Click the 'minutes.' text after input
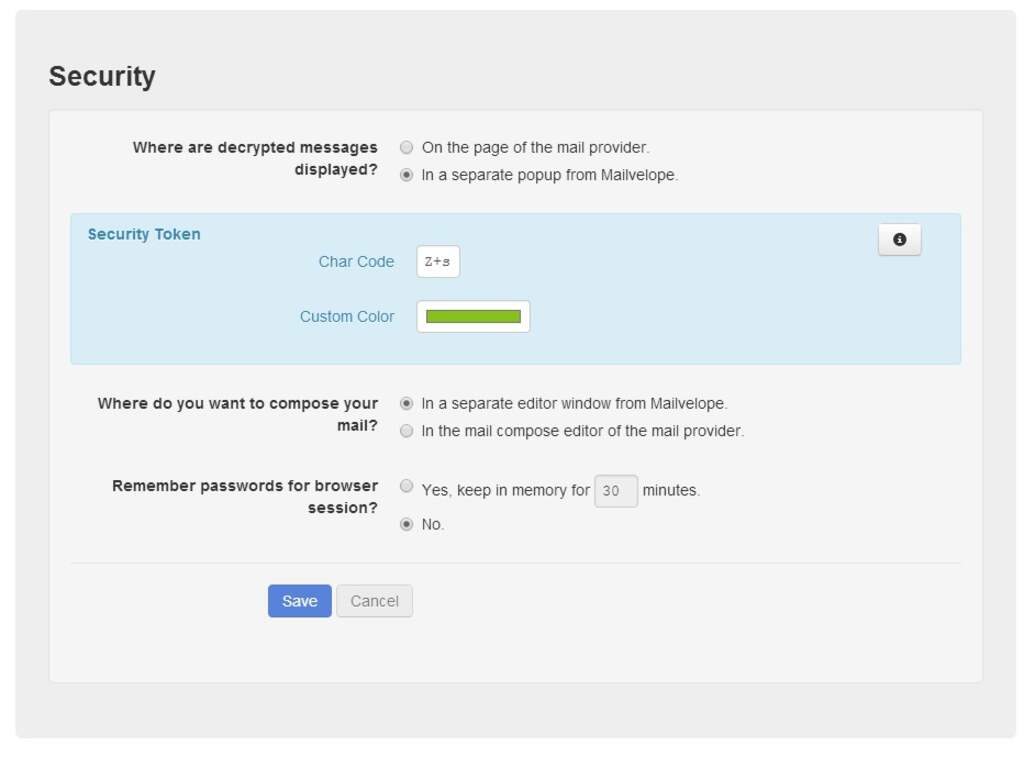 [x=671, y=490]
